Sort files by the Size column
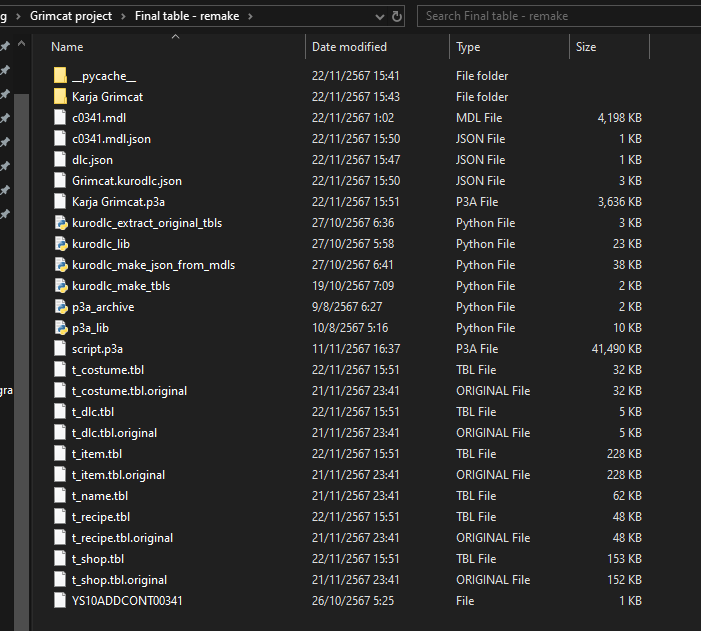This screenshot has width=701, height=631. pyautogui.click(x=586, y=47)
